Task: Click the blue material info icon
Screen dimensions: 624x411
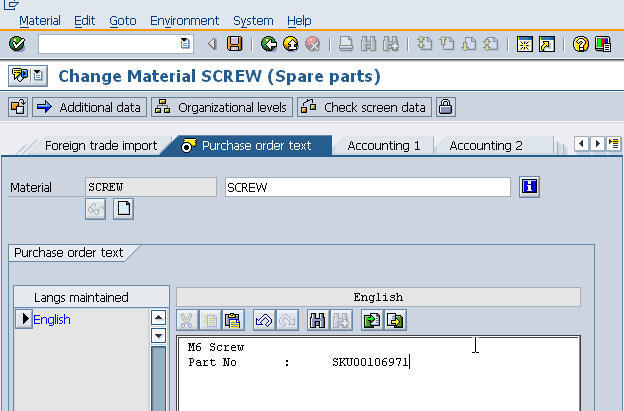Action: (530, 187)
